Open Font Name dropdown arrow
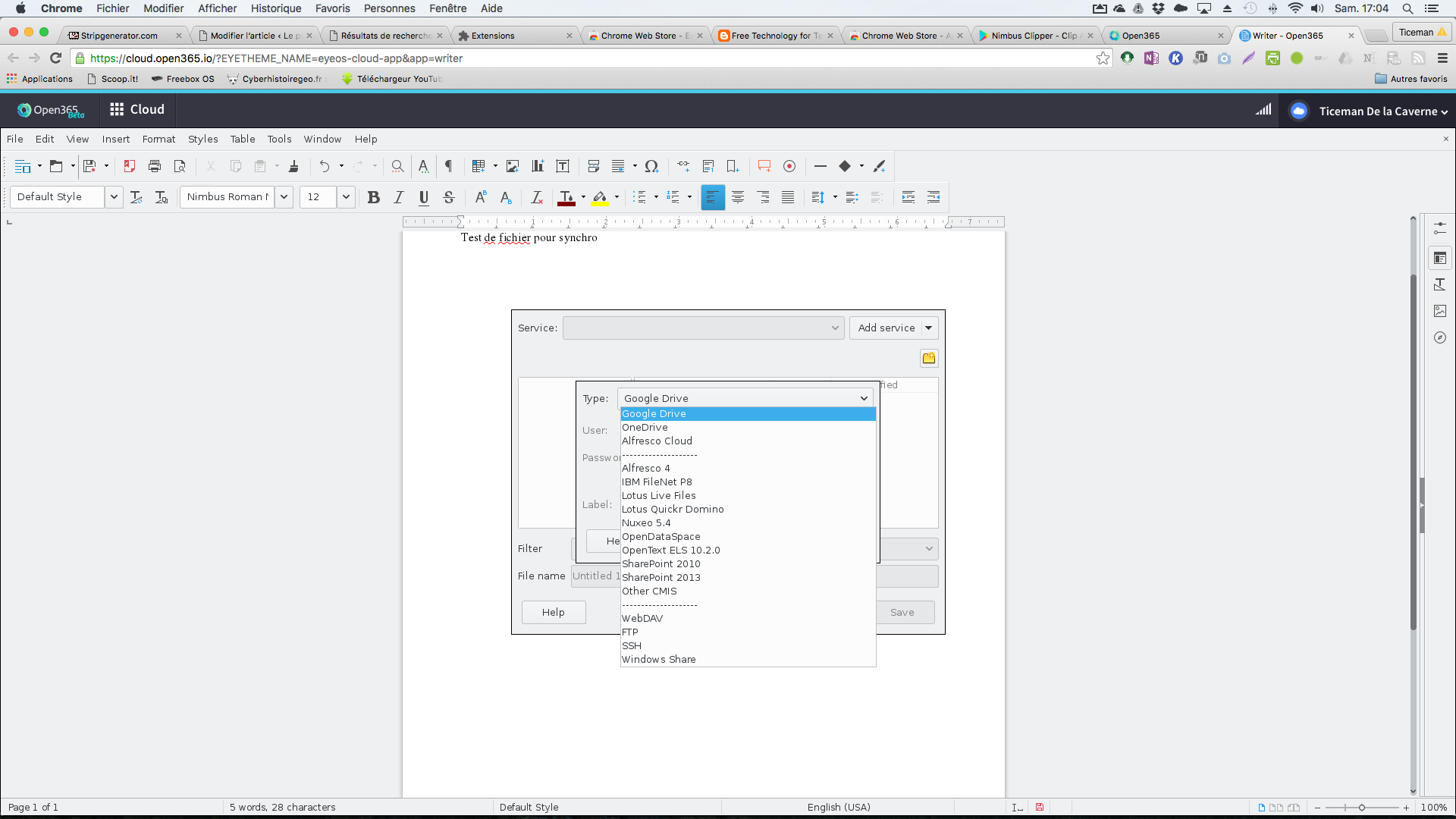This screenshot has height=819, width=1456. [x=284, y=197]
